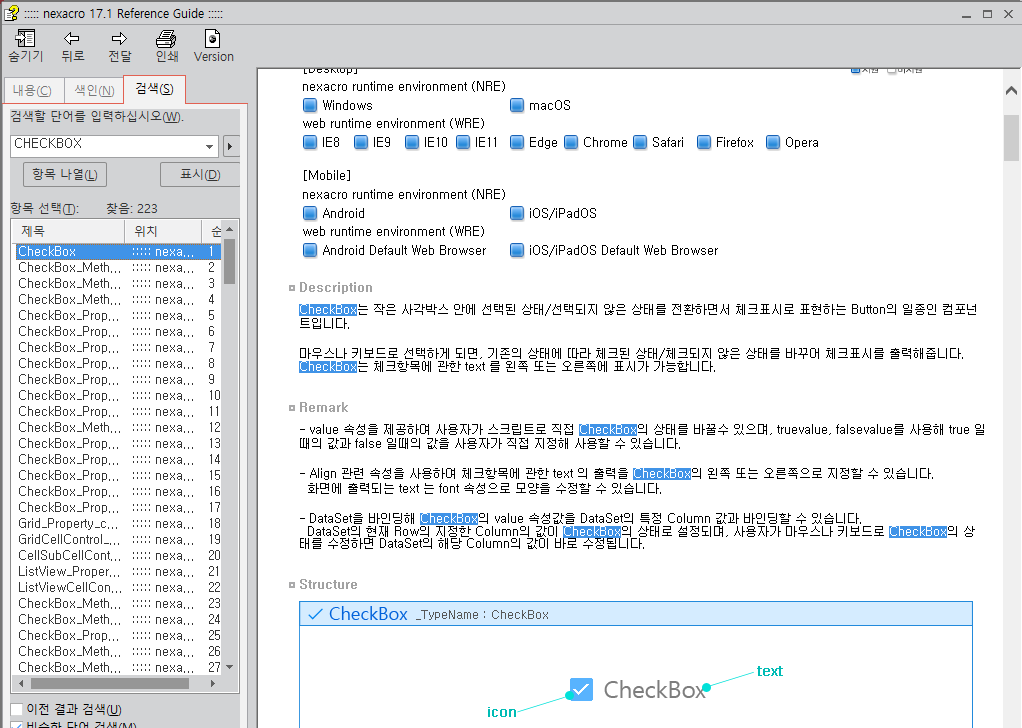Image resolution: width=1022 pixels, height=728 pixels.
Task: Click the Safari support indicator icon
Action: 640,142
